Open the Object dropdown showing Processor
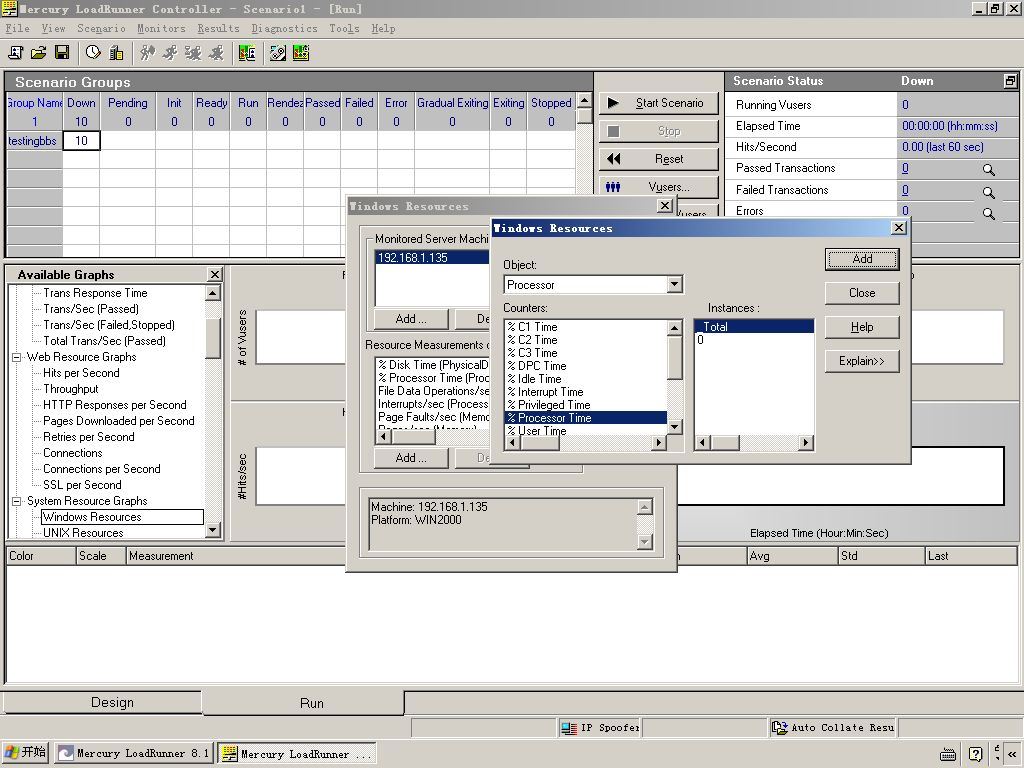 click(x=675, y=284)
